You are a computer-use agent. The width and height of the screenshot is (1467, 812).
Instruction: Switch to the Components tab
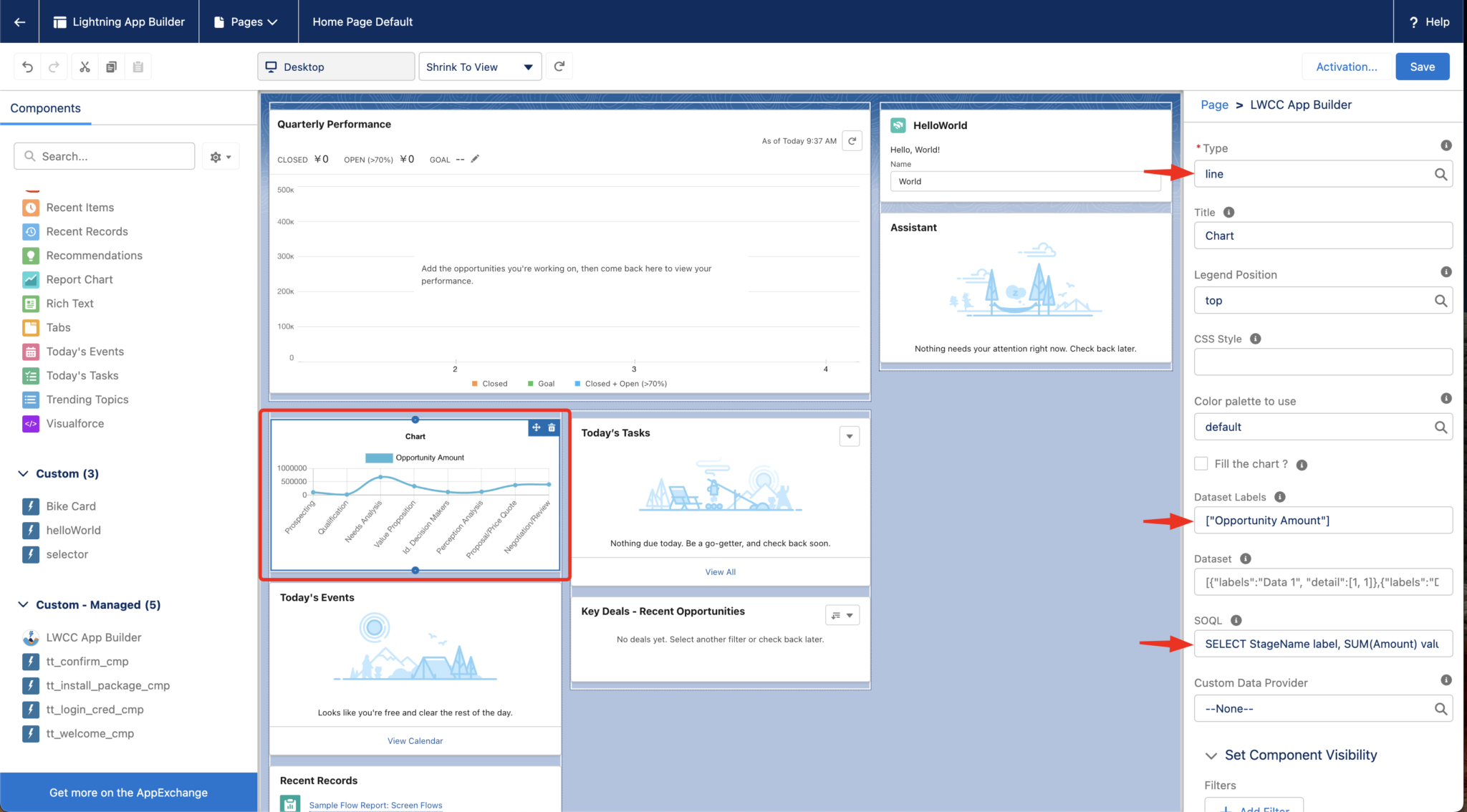[46, 107]
